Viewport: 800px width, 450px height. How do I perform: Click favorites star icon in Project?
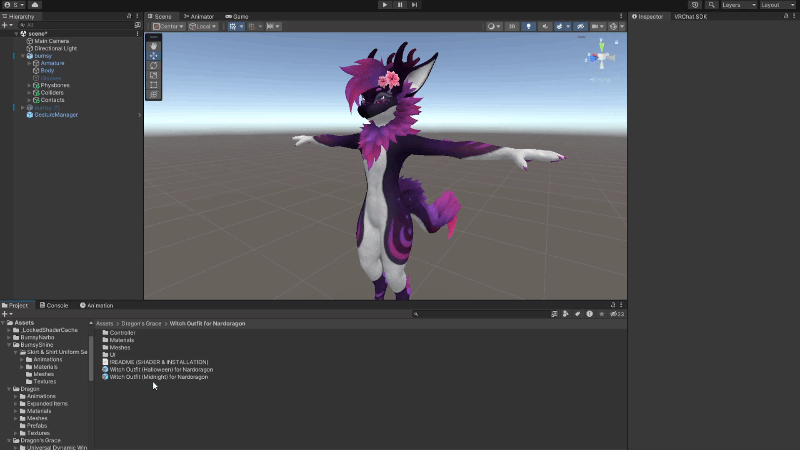coord(602,314)
